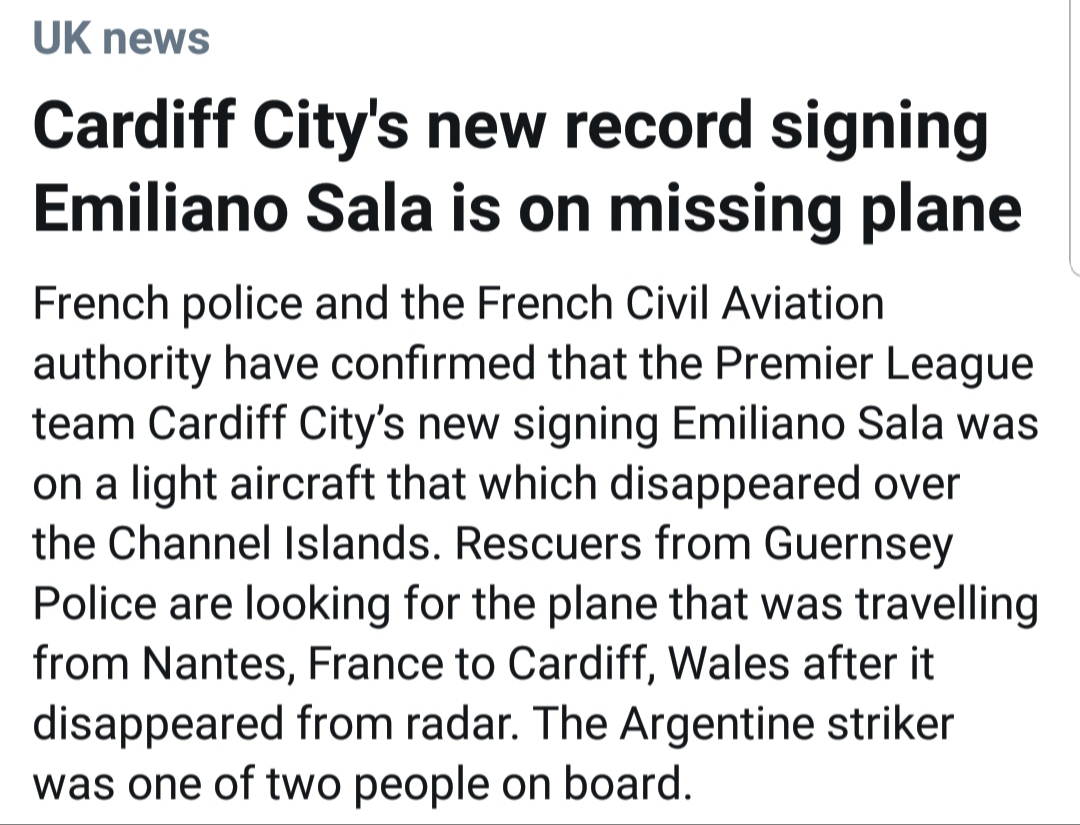Screen dimensions: 1080x825
Task: Click 'Emiliano Sala' in the body paragraph
Action: 807,423
